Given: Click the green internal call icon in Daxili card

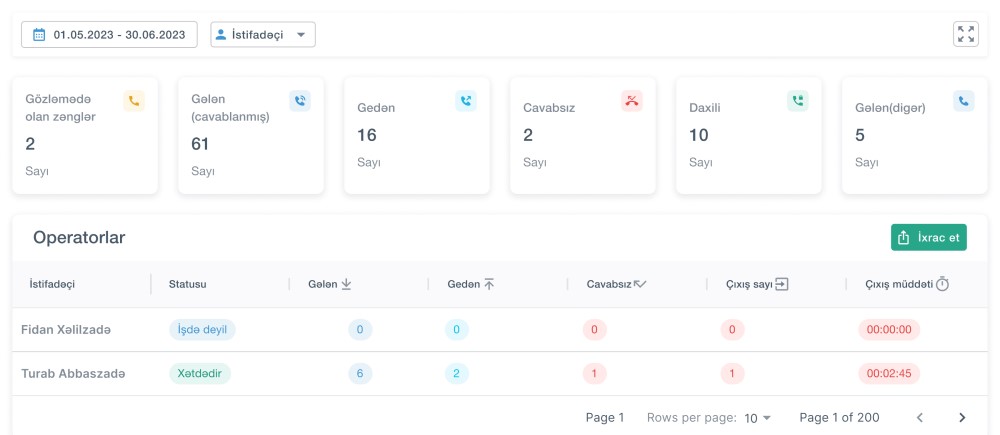Looking at the screenshot, I should click(797, 100).
